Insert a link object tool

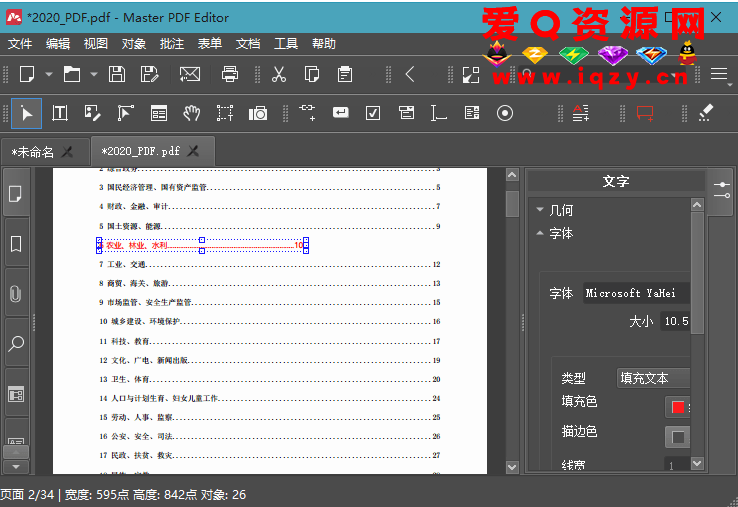tap(307, 113)
